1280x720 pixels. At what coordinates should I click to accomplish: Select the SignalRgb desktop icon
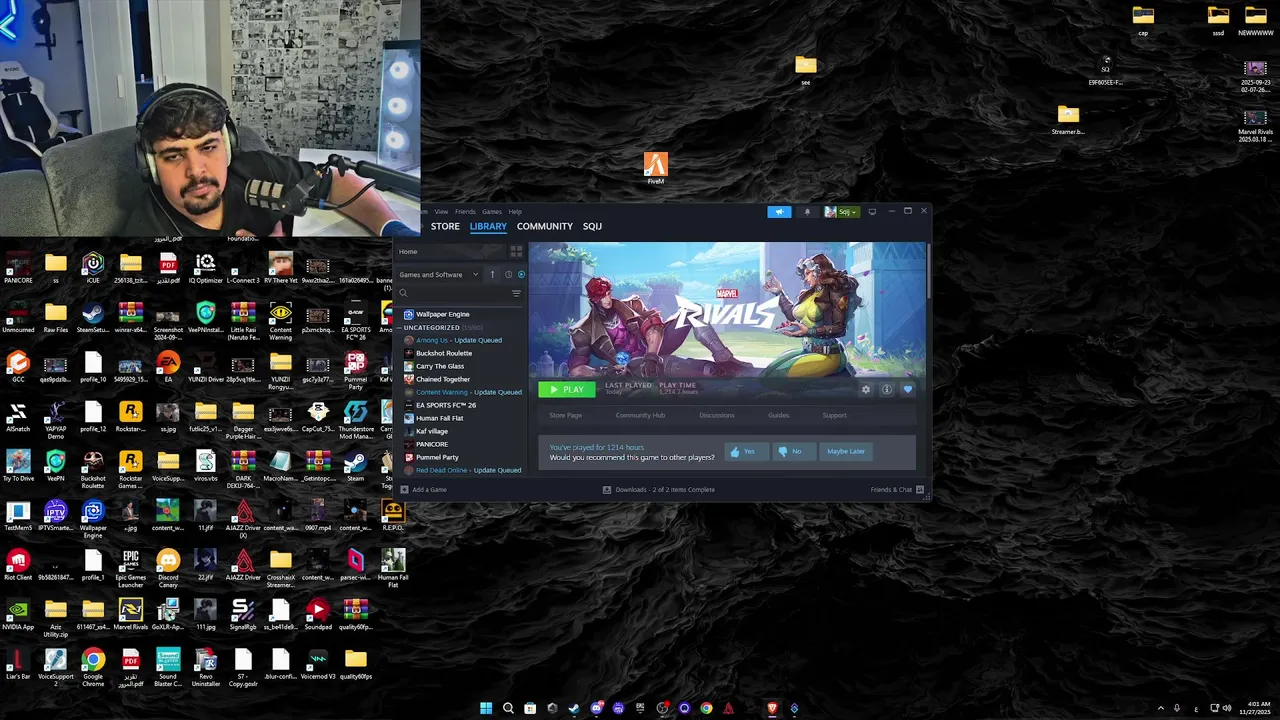pyautogui.click(x=243, y=615)
